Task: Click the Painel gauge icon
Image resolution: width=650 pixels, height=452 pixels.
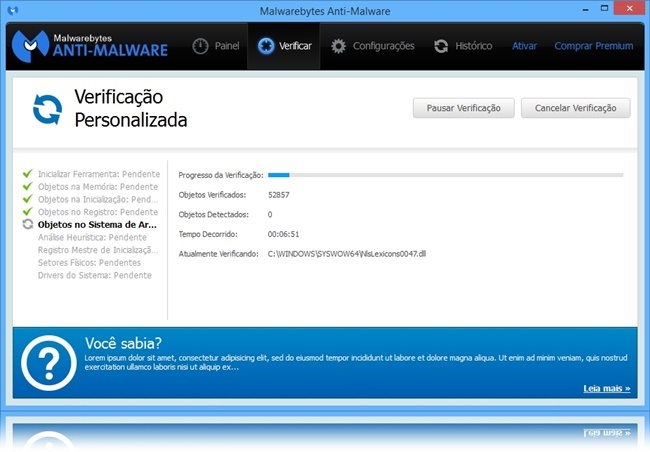Action: [200, 46]
